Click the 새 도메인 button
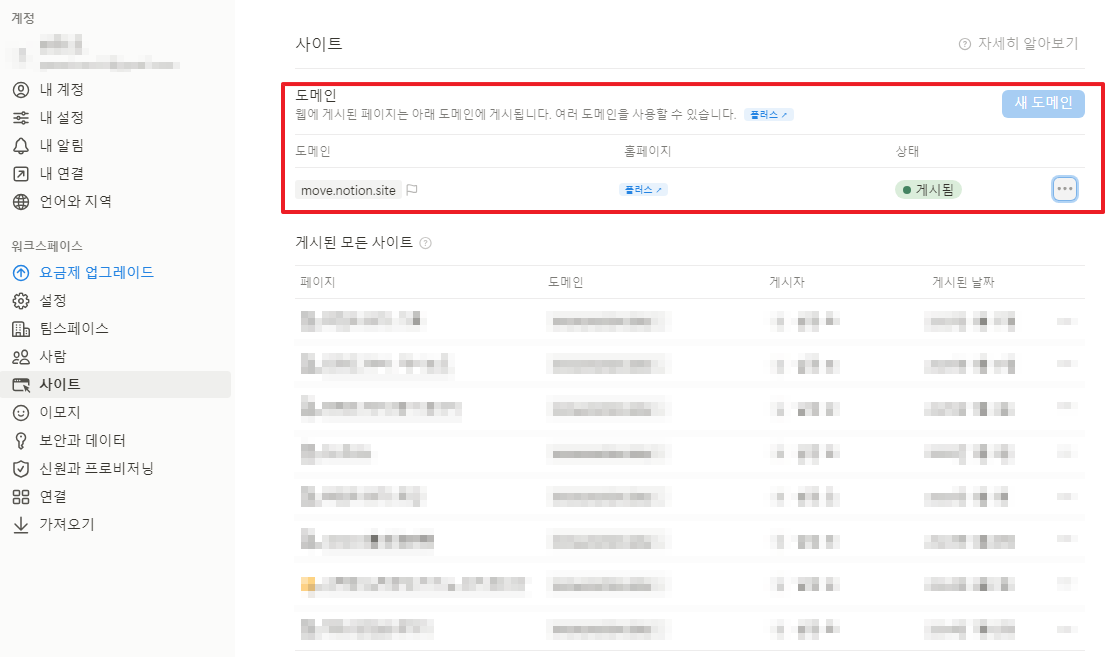 1043,103
